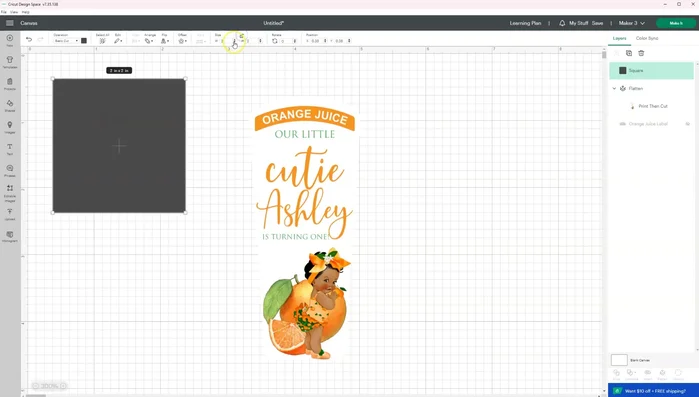
Task: Click the Position X input field
Action: tap(316, 41)
